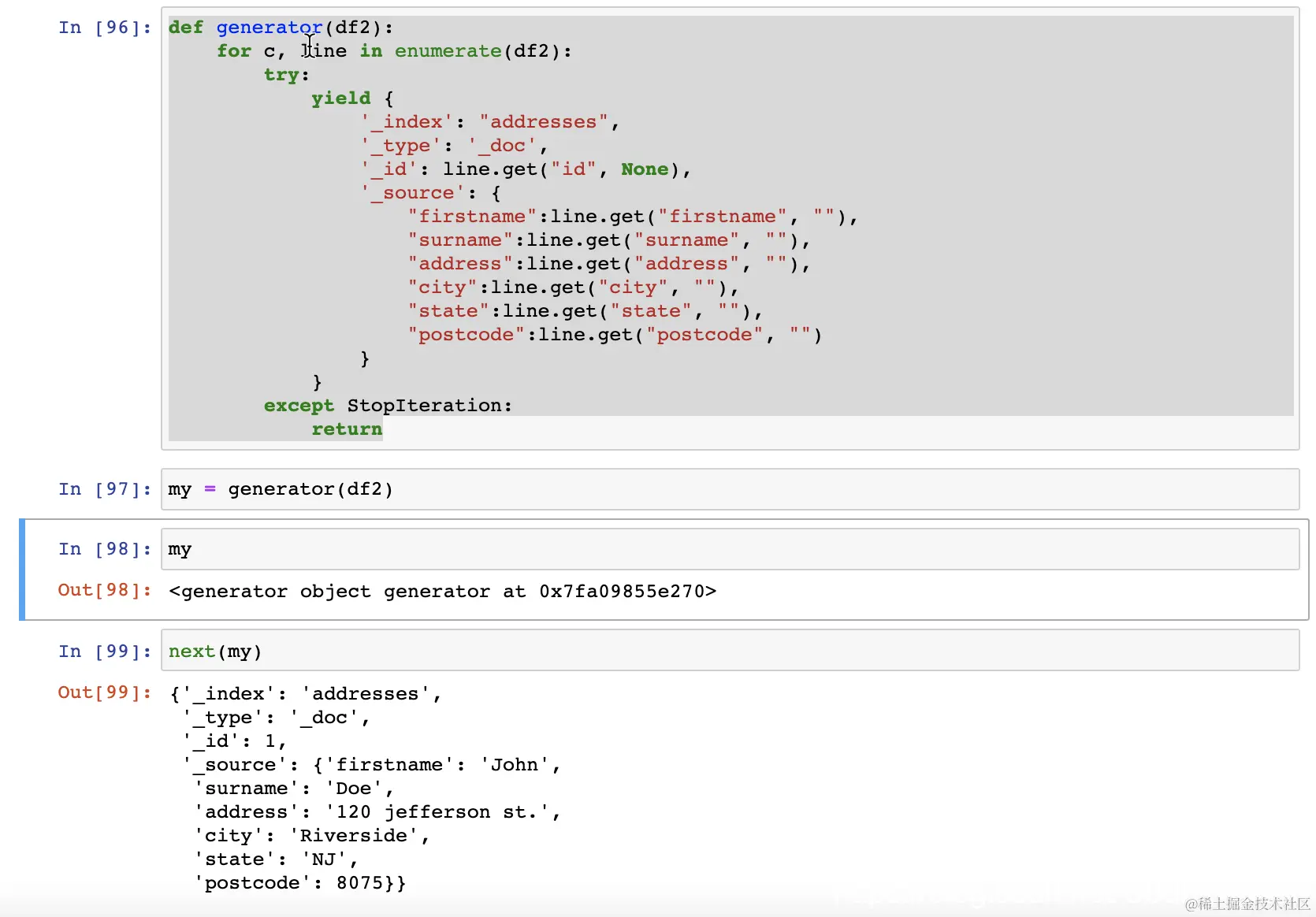Click the '_type': '_doc' code line

pos(453,146)
